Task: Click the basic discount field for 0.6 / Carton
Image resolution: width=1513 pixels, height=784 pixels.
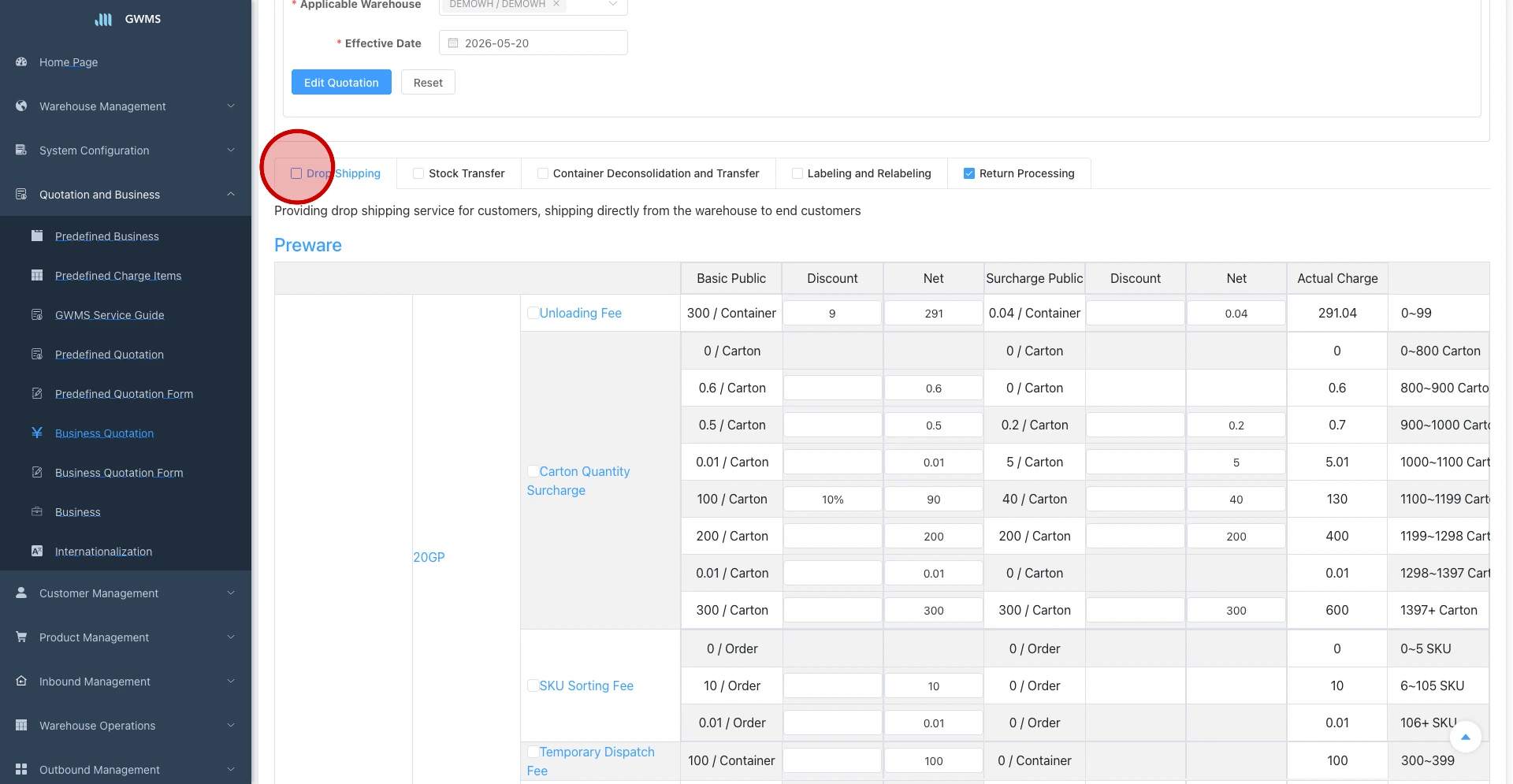Action: 832,388
